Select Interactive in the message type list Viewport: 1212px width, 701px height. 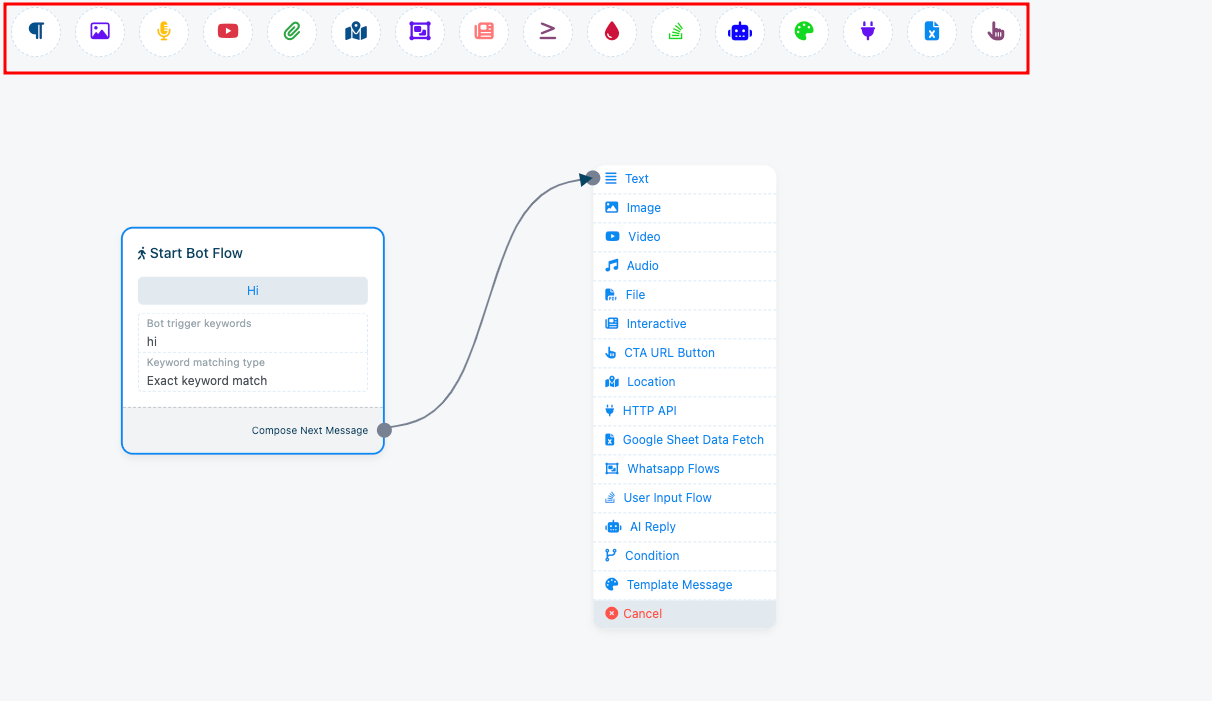[656, 324]
